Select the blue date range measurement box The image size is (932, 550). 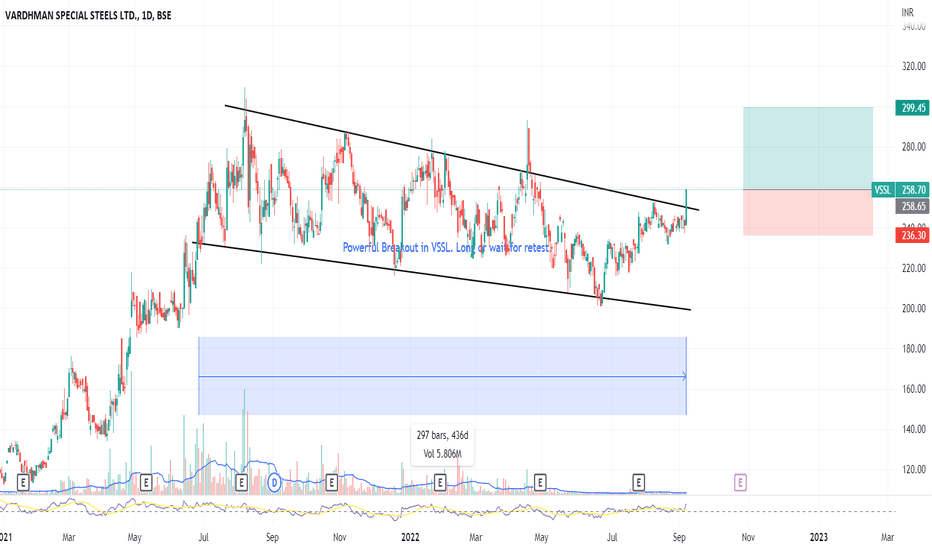click(442, 376)
